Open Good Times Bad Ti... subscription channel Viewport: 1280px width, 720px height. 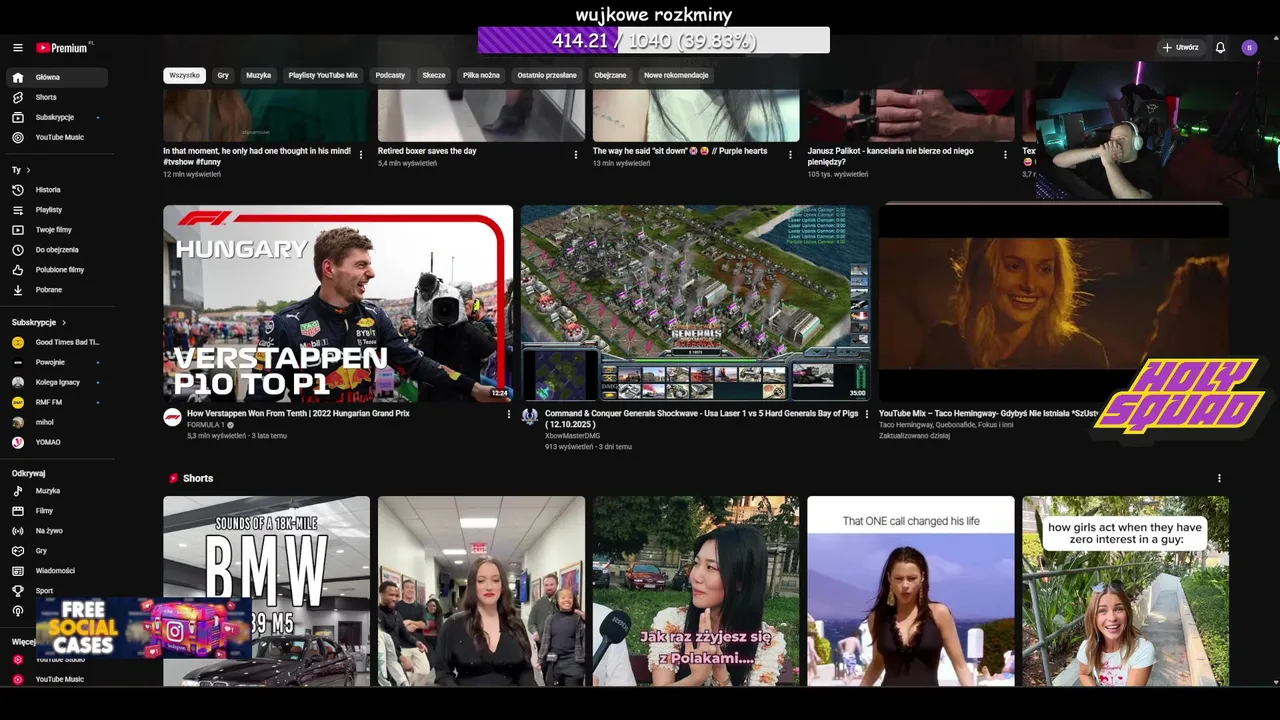point(56,342)
